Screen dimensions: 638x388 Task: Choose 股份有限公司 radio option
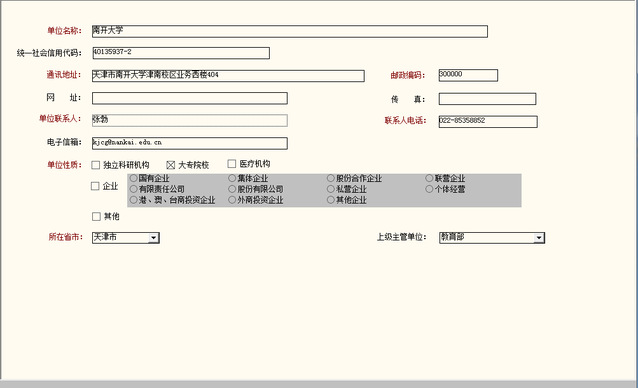pyautogui.click(x=232, y=189)
